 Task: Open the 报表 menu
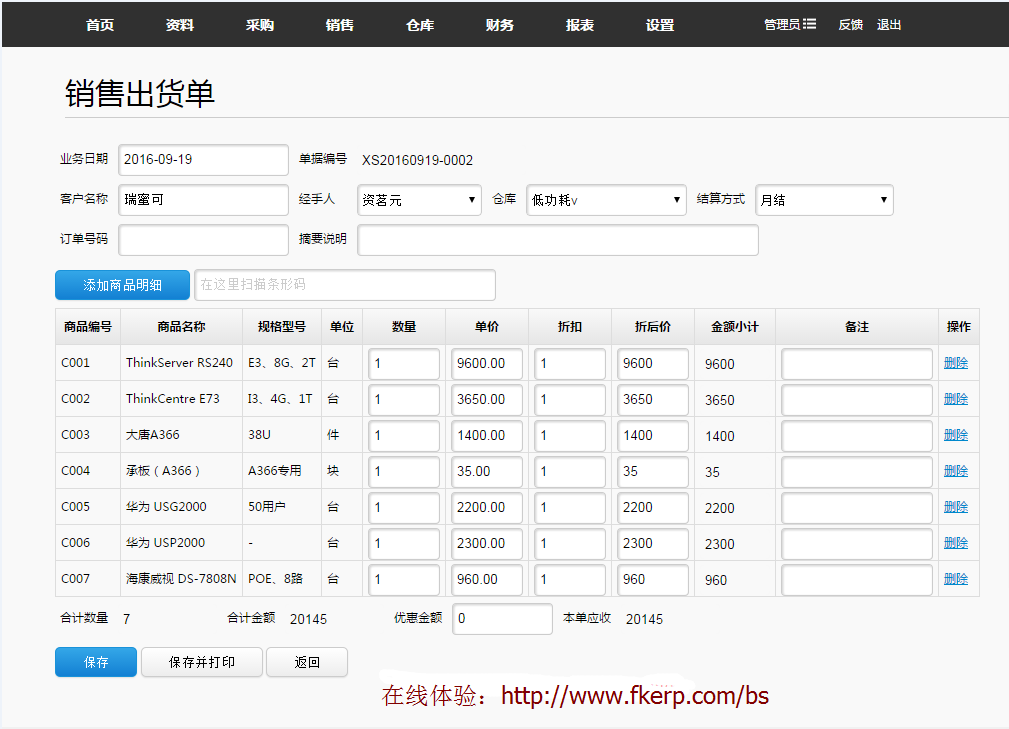(580, 24)
